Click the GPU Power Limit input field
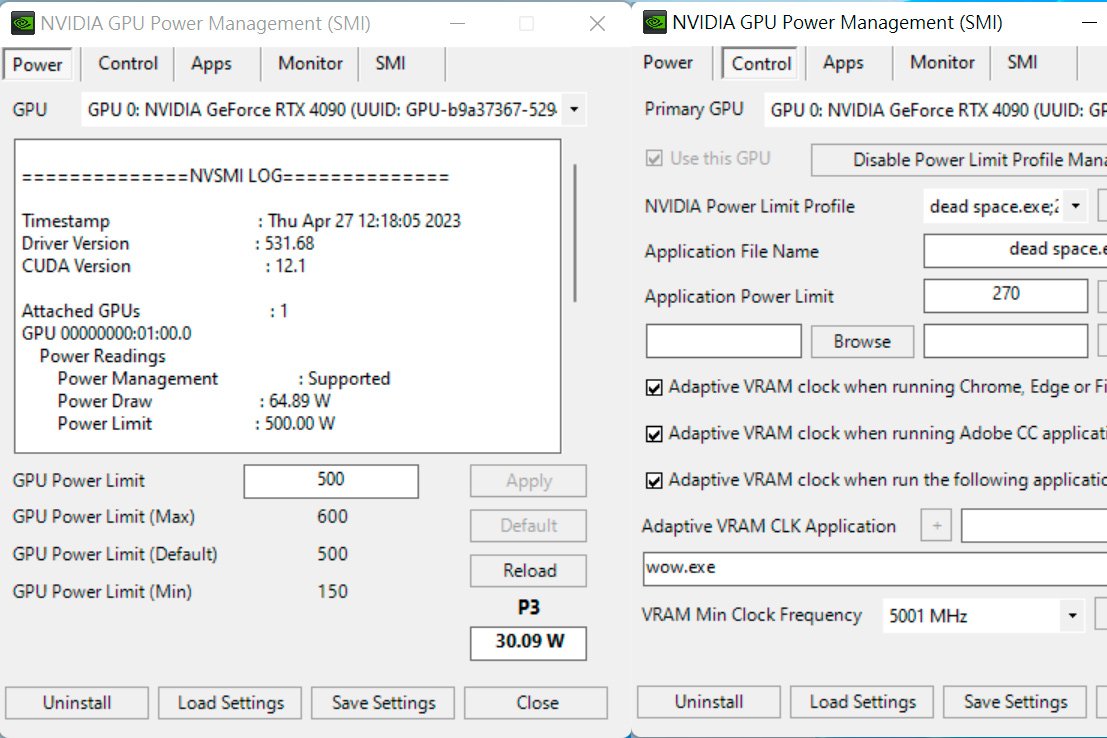1107x738 pixels. tap(331, 481)
